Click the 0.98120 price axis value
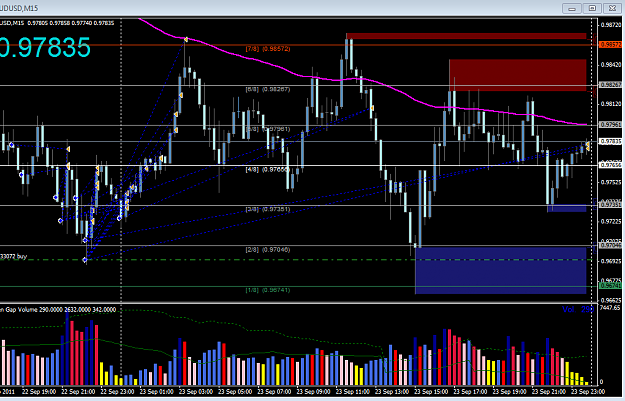 point(611,104)
